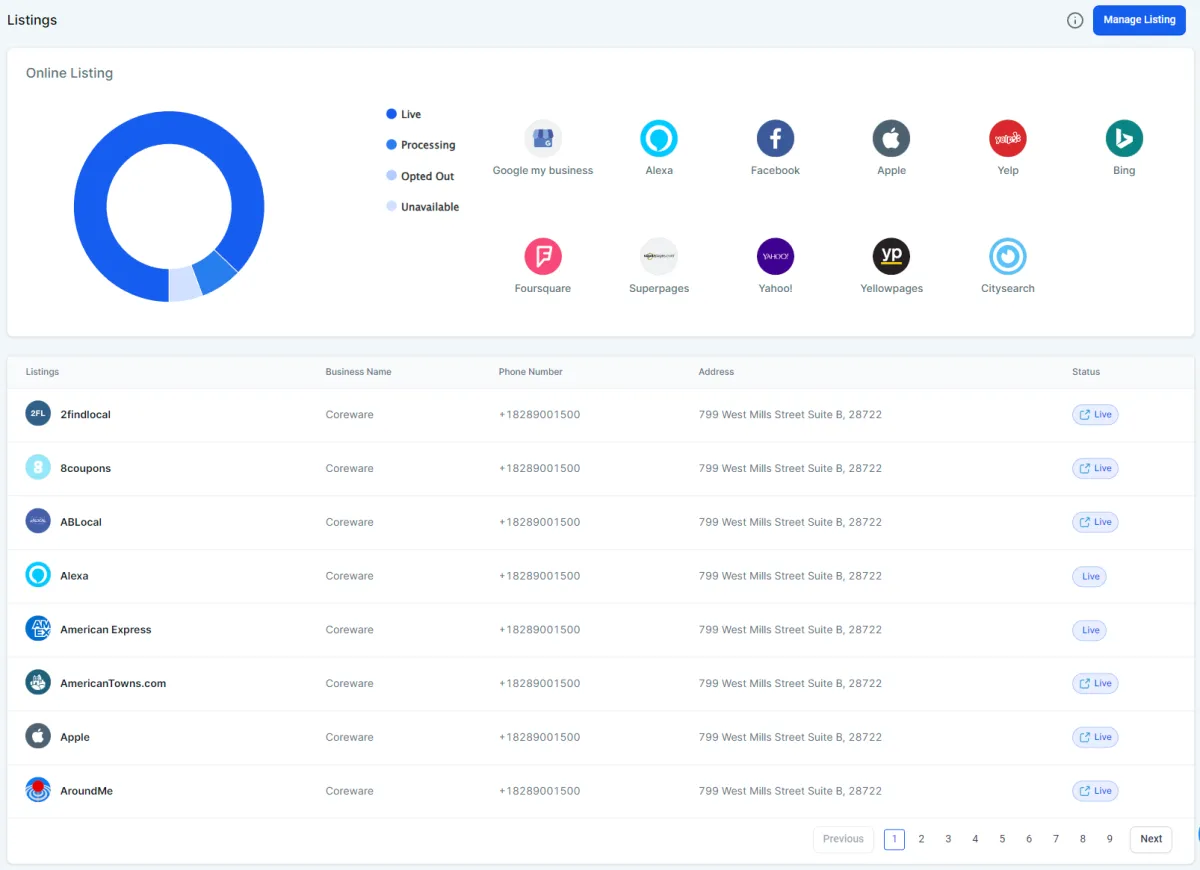The image size is (1200, 870).
Task: Toggle the Opted Out legend item
Action: [420, 176]
